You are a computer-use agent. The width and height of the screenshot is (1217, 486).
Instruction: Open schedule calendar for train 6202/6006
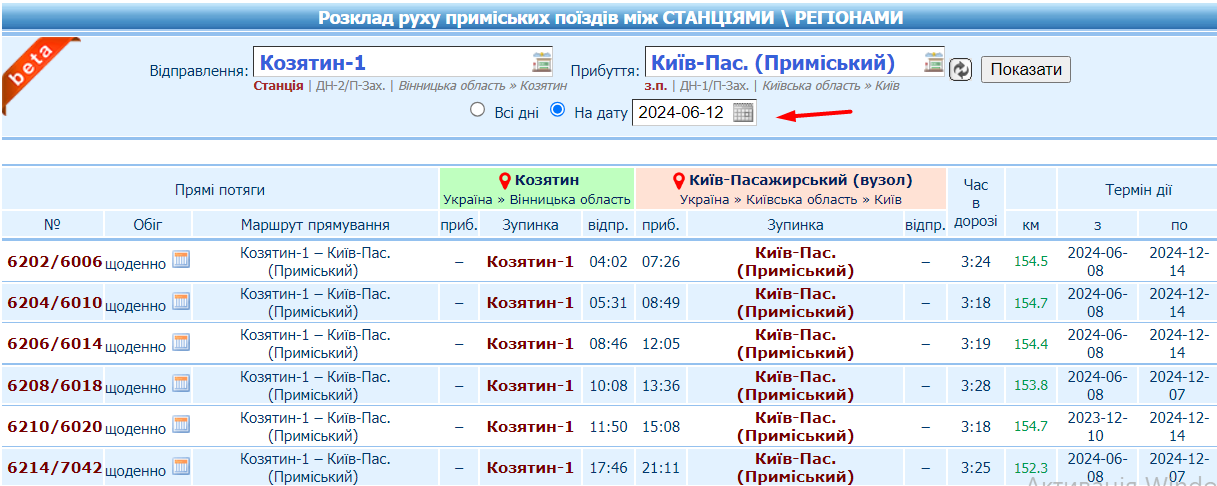[x=181, y=260]
